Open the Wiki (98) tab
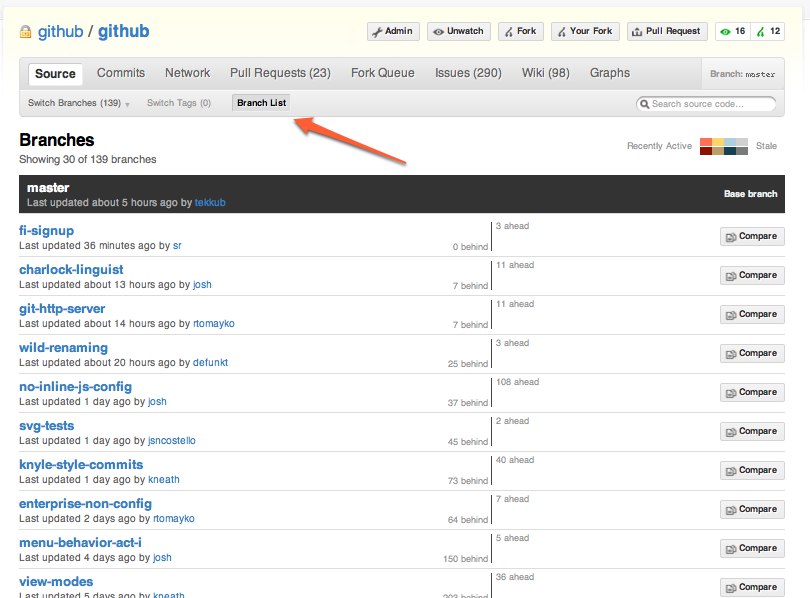The height and width of the screenshot is (598, 810). tap(546, 73)
